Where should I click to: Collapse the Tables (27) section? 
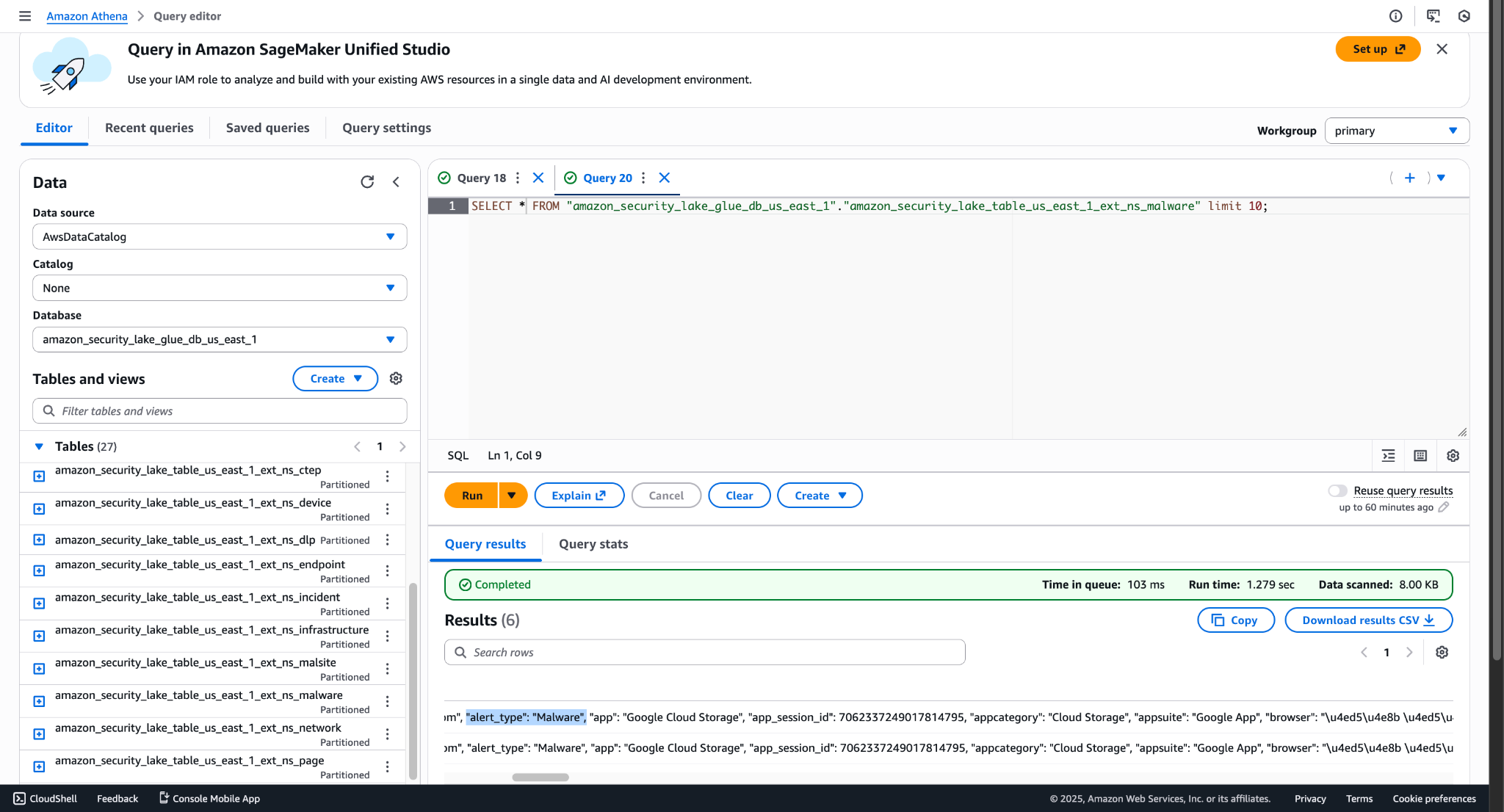click(x=39, y=446)
